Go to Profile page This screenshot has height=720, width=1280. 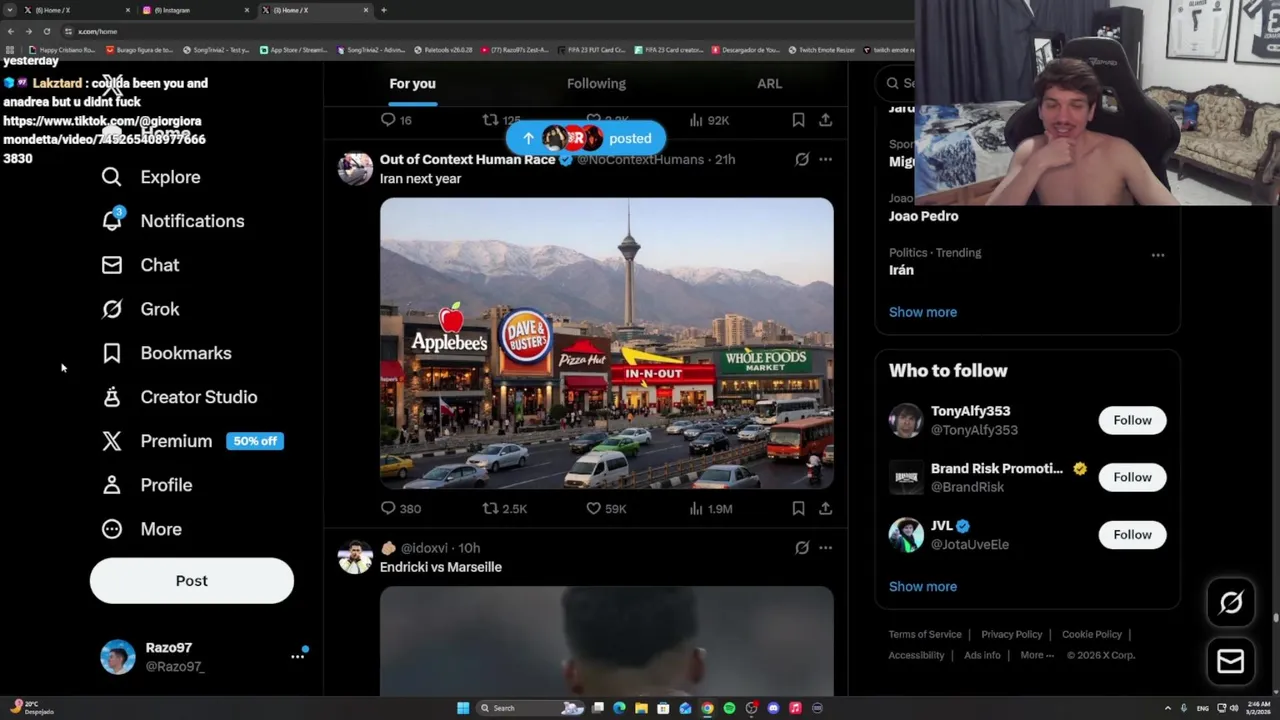coord(146,485)
